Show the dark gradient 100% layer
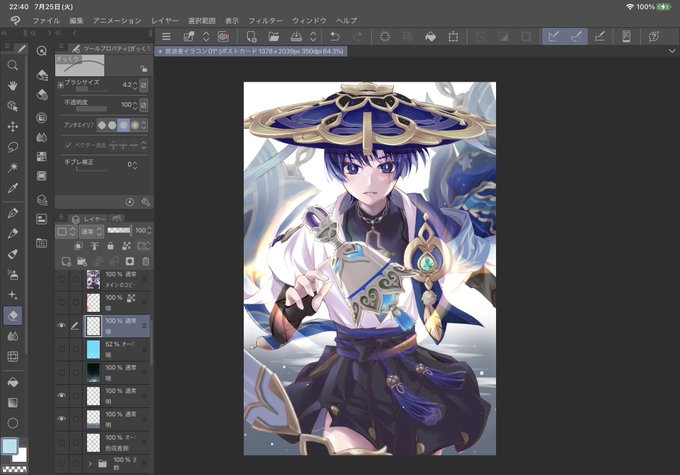 (x=62, y=372)
